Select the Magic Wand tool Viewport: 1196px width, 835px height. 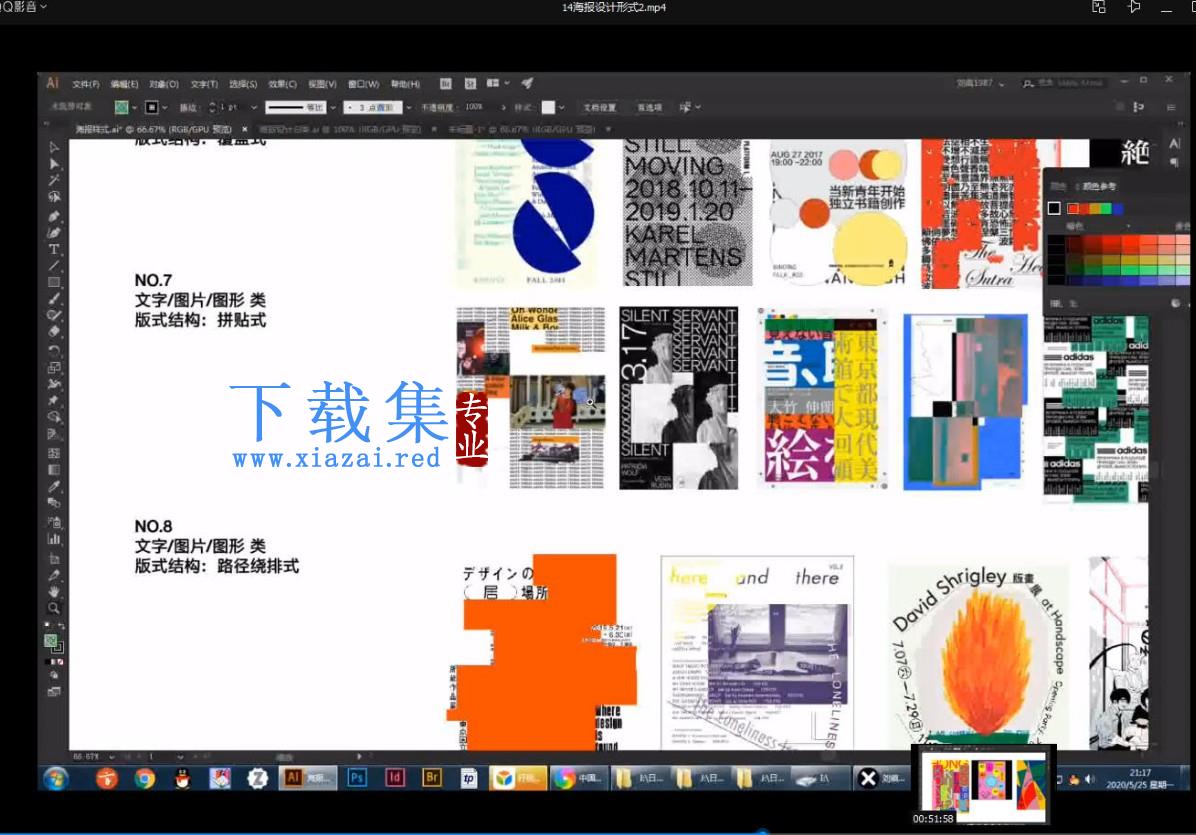tap(54, 181)
